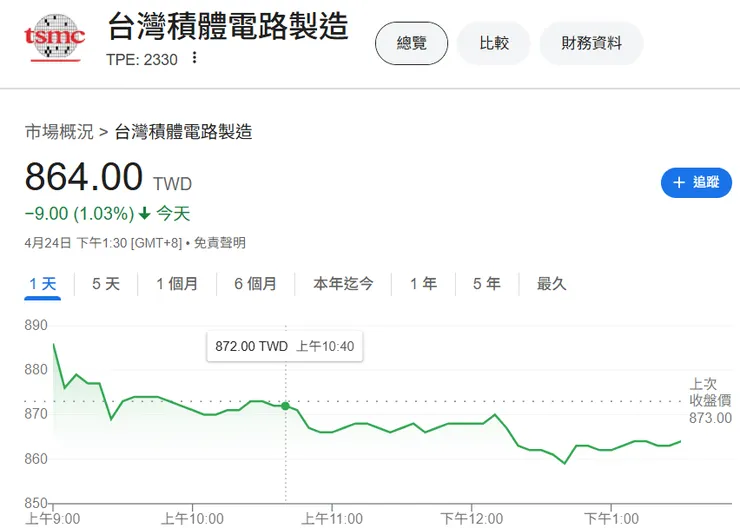740x528 pixels.
Task: Select the 6 個月 time range
Action: point(255,284)
